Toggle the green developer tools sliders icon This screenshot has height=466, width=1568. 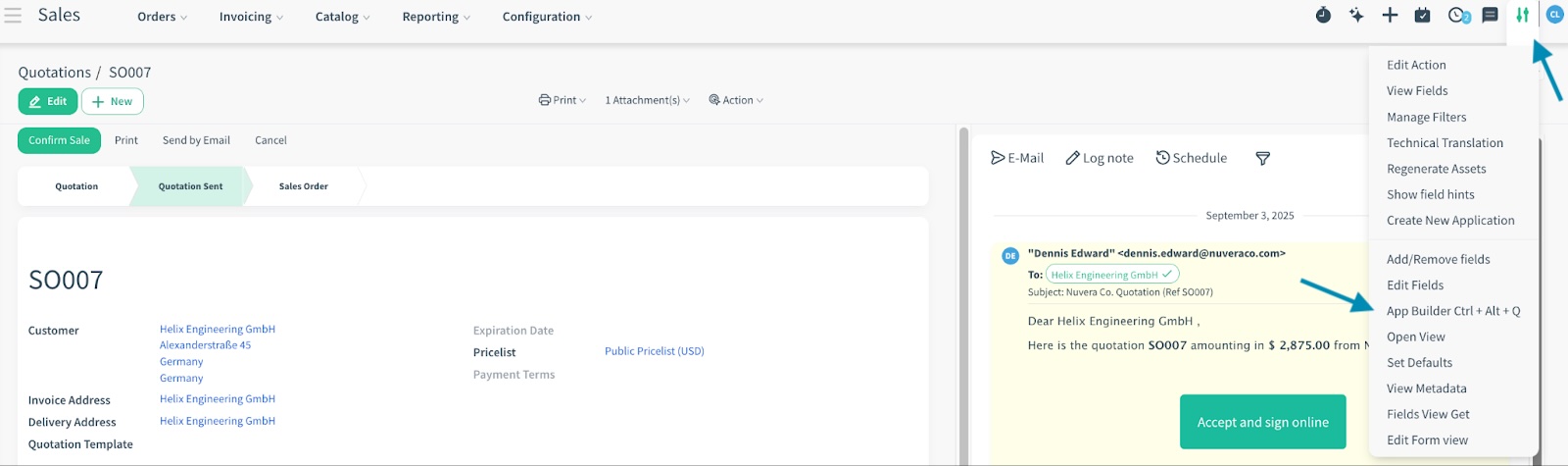pos(1522,16)
